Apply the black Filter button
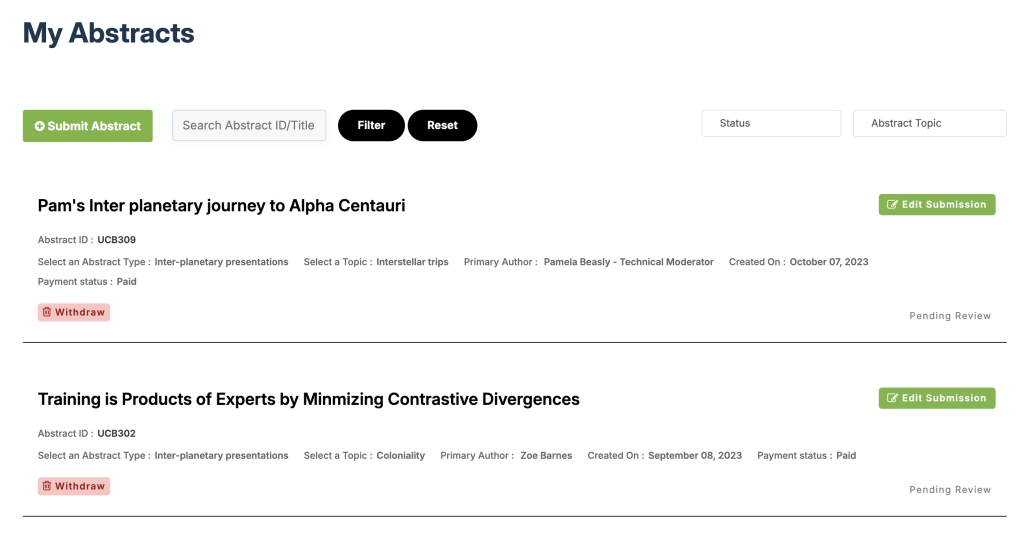 371,125
